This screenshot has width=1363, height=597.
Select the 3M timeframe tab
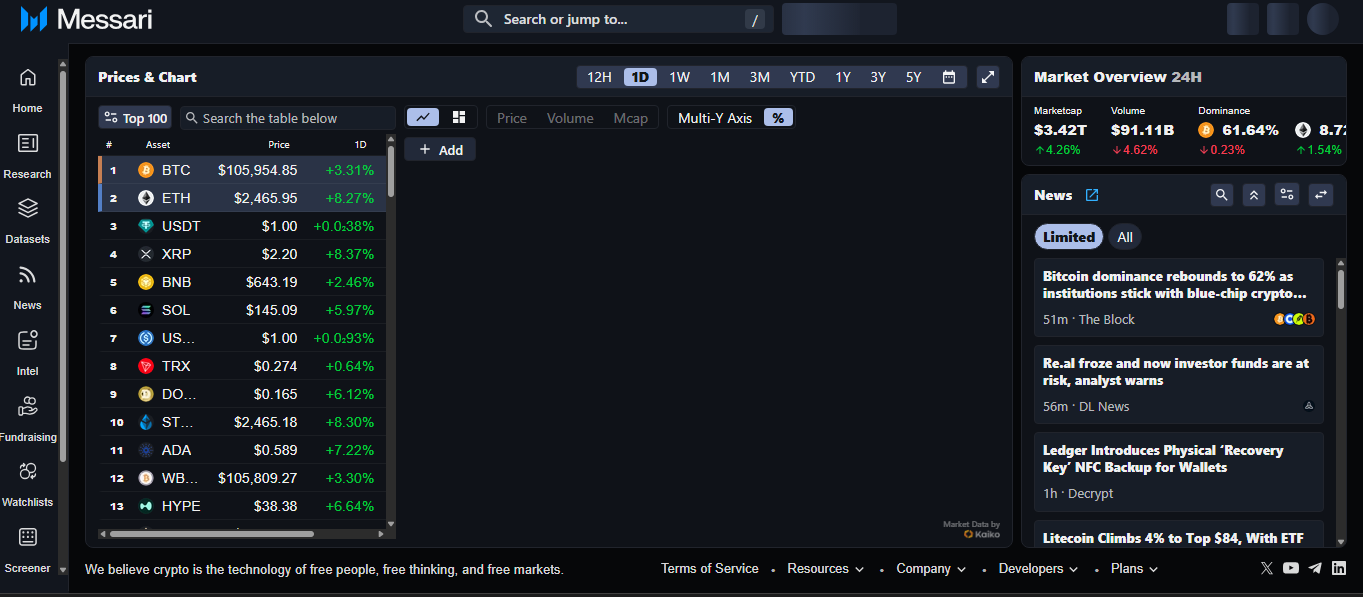tap(760, 77)
